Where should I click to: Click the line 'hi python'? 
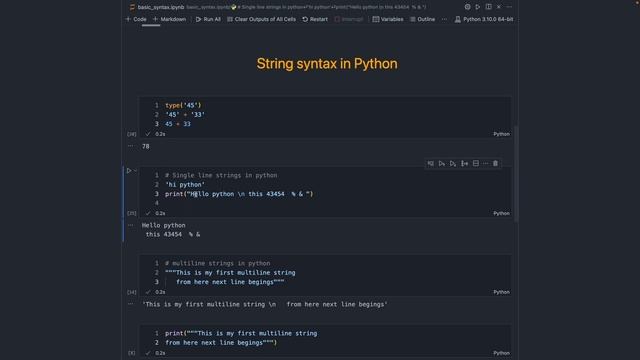[185, 184]
